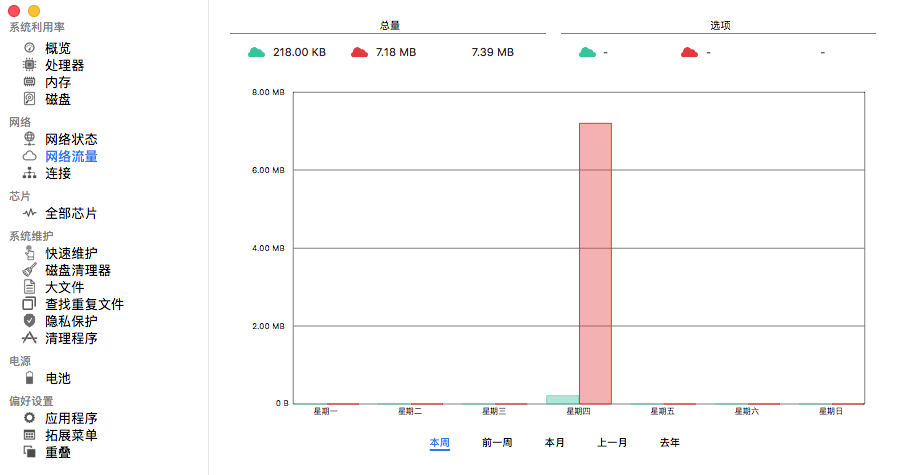Open the 全部芯片 waveform icon

coord(29,213)
